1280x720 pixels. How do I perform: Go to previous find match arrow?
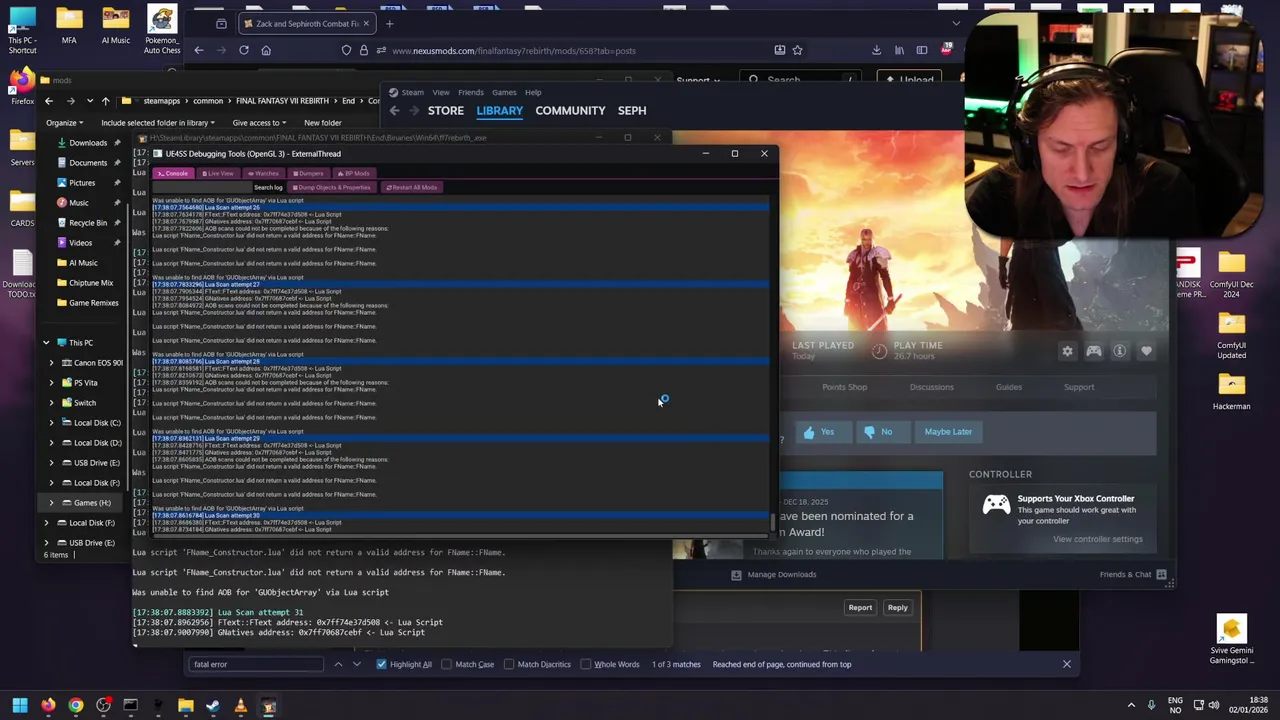(x=338, y=664)
